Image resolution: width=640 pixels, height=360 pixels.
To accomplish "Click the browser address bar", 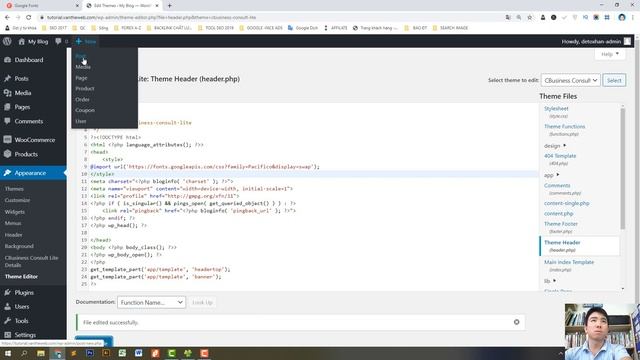I will [269, 18].
